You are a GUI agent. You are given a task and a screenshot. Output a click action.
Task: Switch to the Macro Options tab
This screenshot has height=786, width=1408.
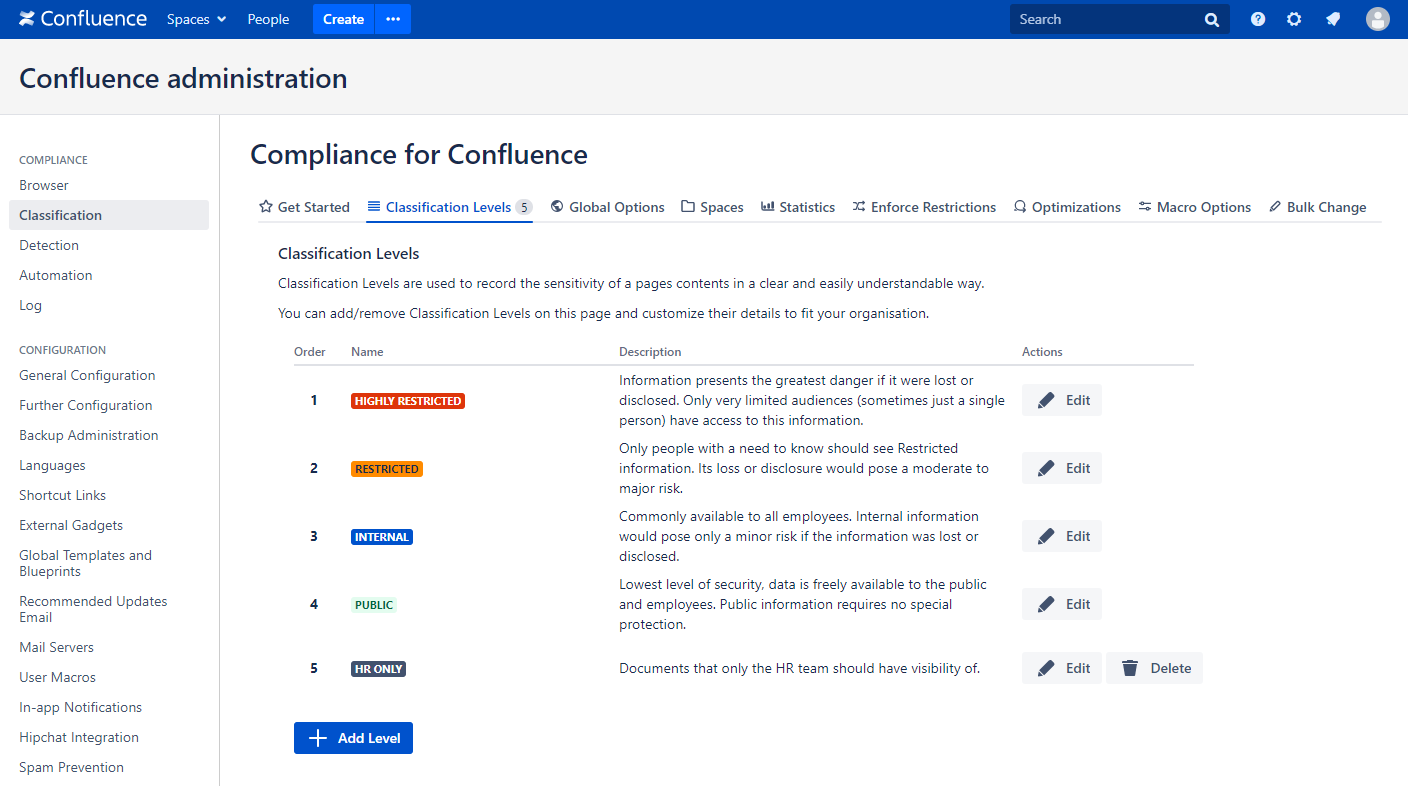pyautogui.click(x=1194, y=207)
